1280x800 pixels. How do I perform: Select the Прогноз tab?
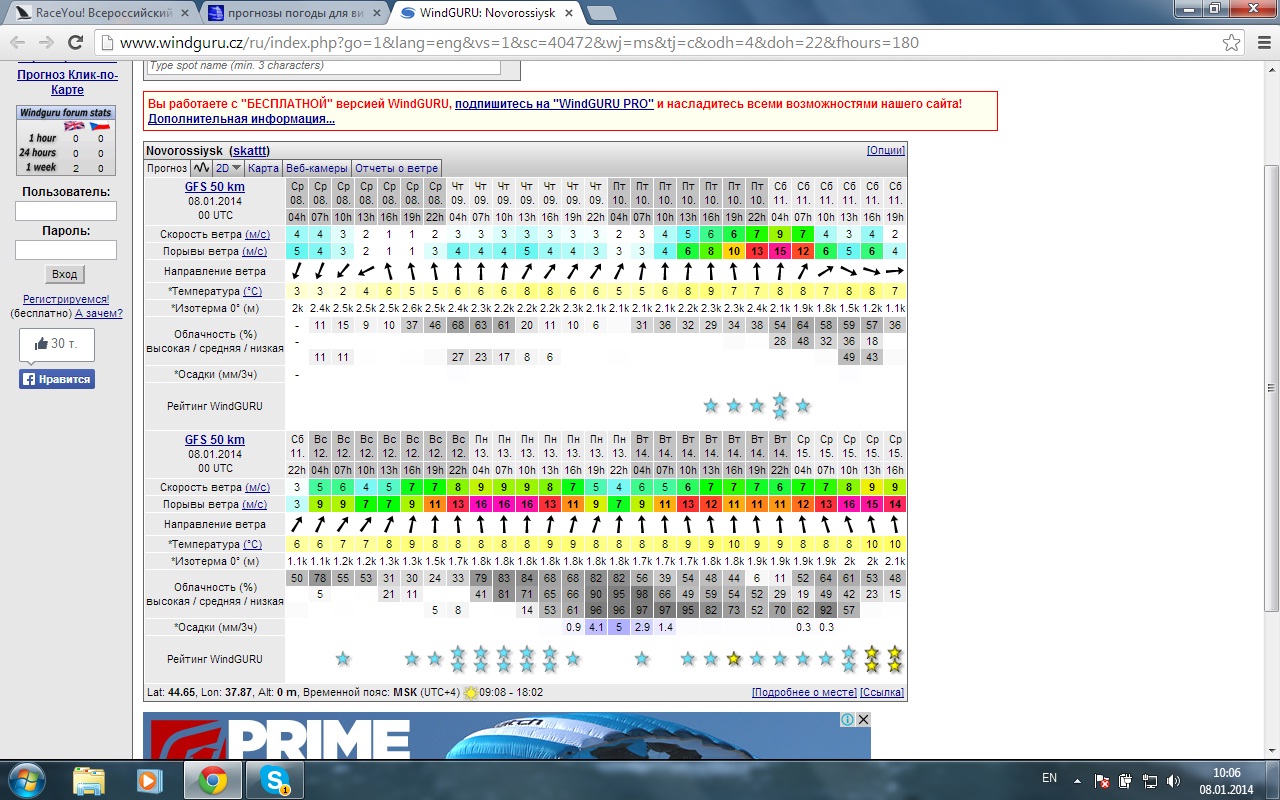167,168
